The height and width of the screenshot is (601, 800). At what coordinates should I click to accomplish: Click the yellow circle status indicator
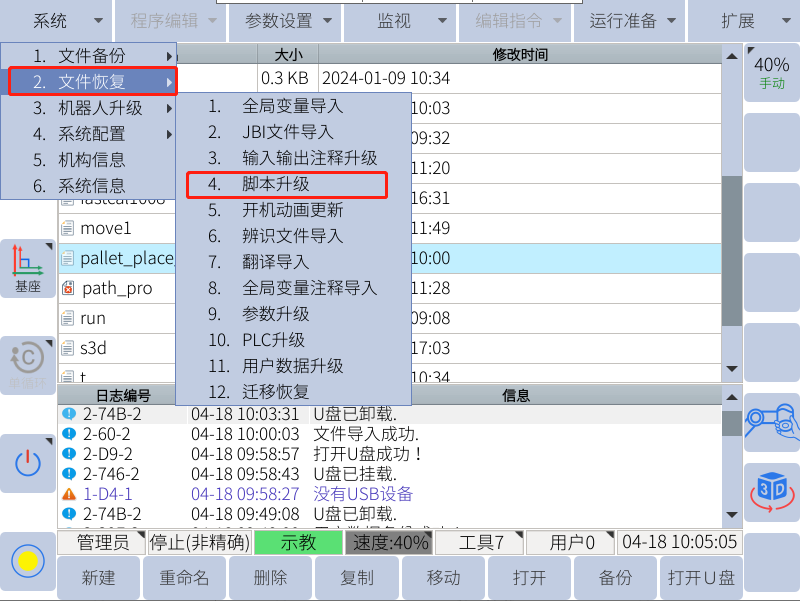point(27,560)
